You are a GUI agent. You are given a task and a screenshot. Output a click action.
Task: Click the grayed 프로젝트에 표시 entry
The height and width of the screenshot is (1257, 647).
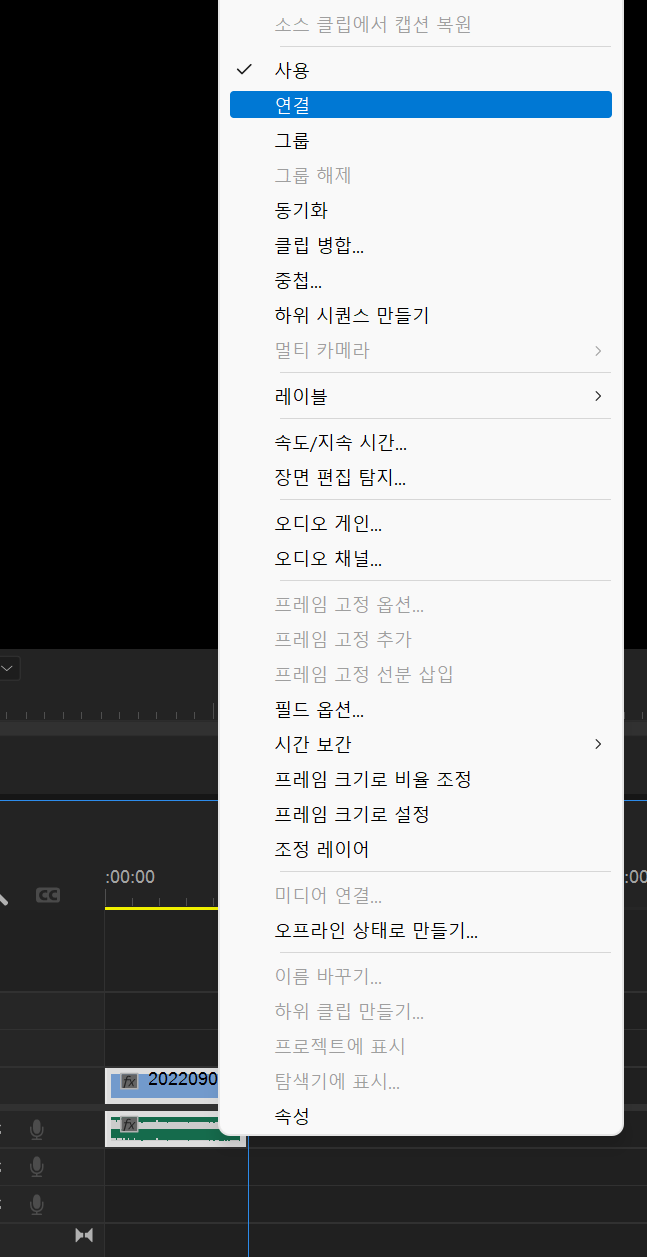[420, 1047]
